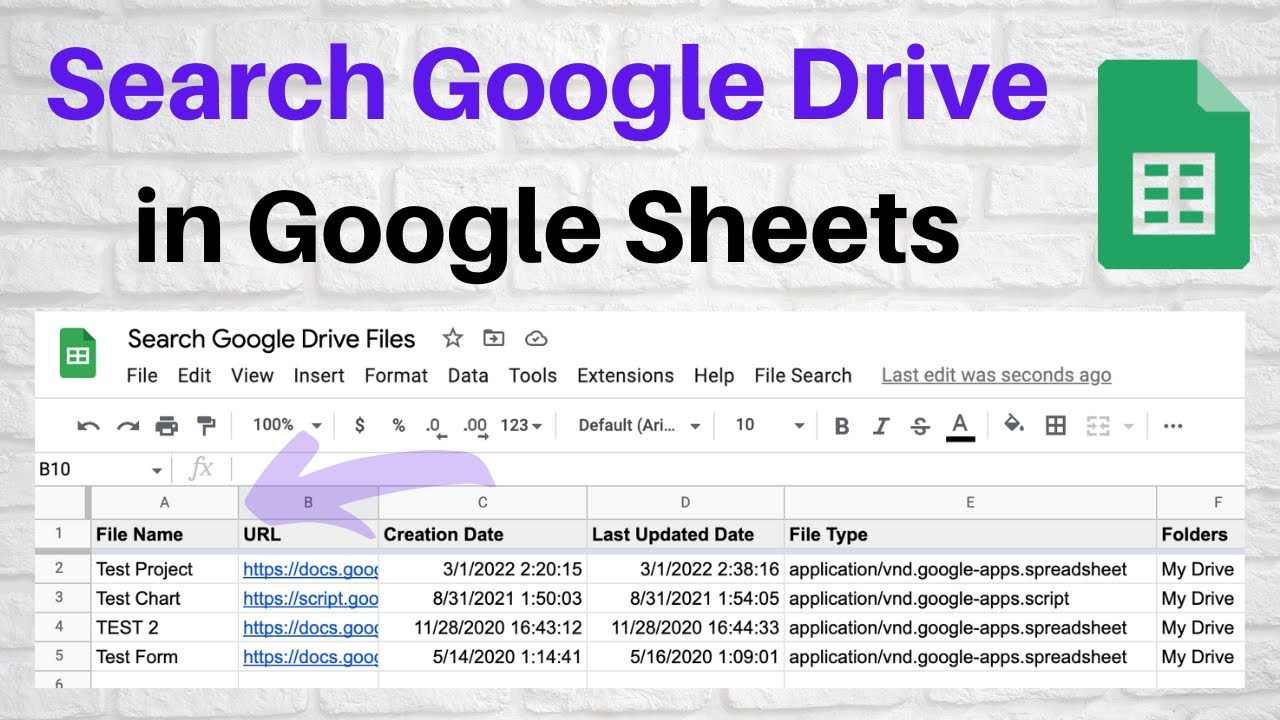Select row 3 header

(62, 598)
